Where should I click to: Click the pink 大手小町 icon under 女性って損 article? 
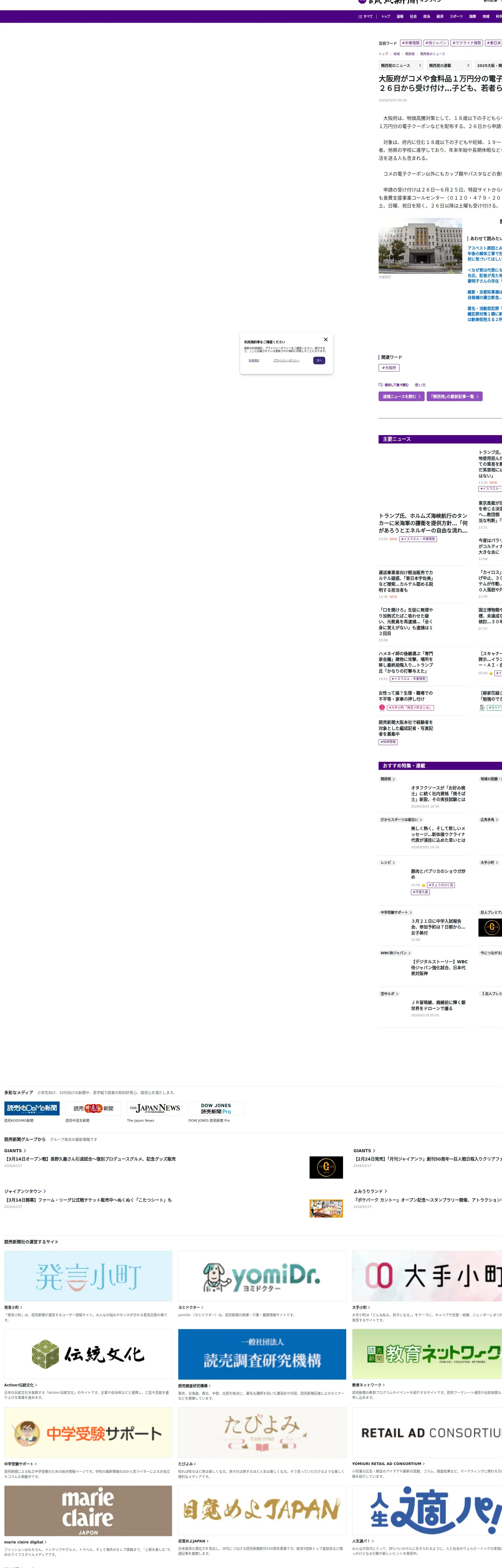point(382,707)
